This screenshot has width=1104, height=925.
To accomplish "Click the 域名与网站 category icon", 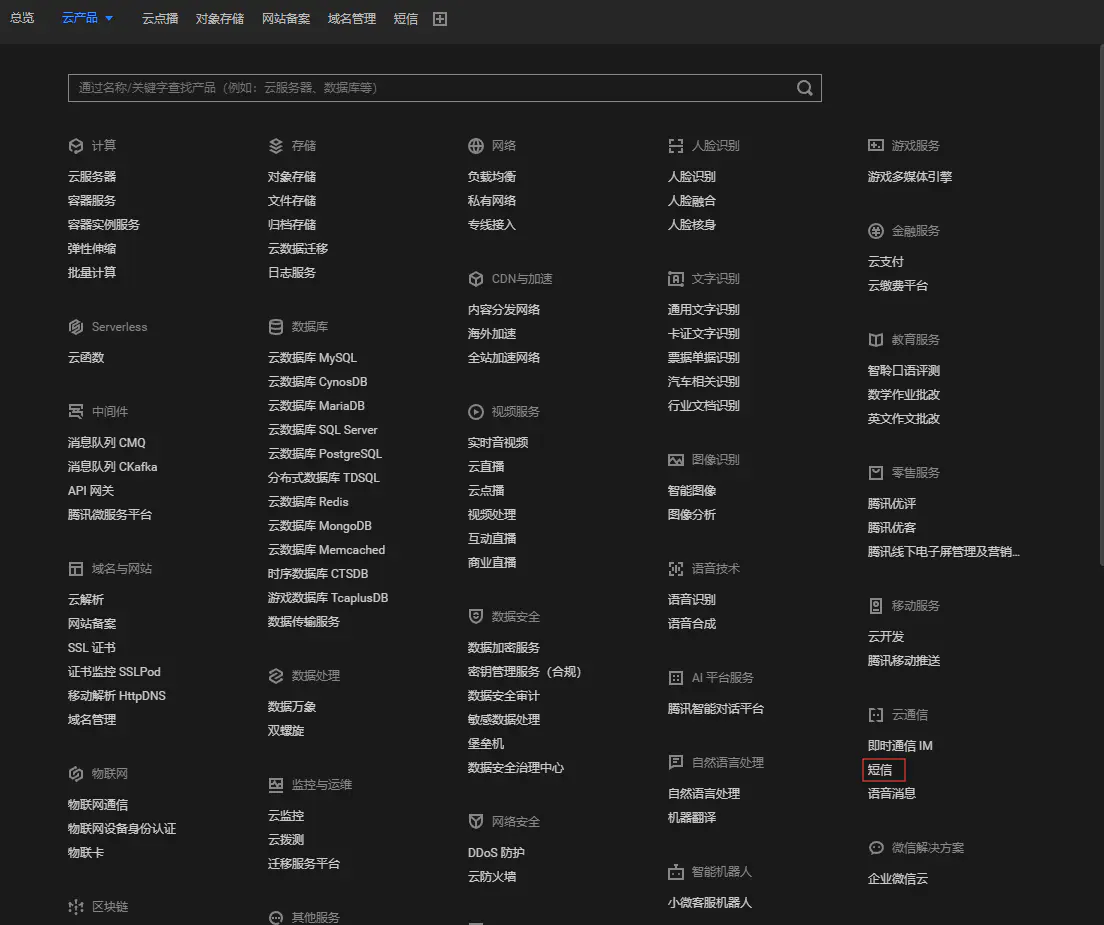I will (76, 569).
